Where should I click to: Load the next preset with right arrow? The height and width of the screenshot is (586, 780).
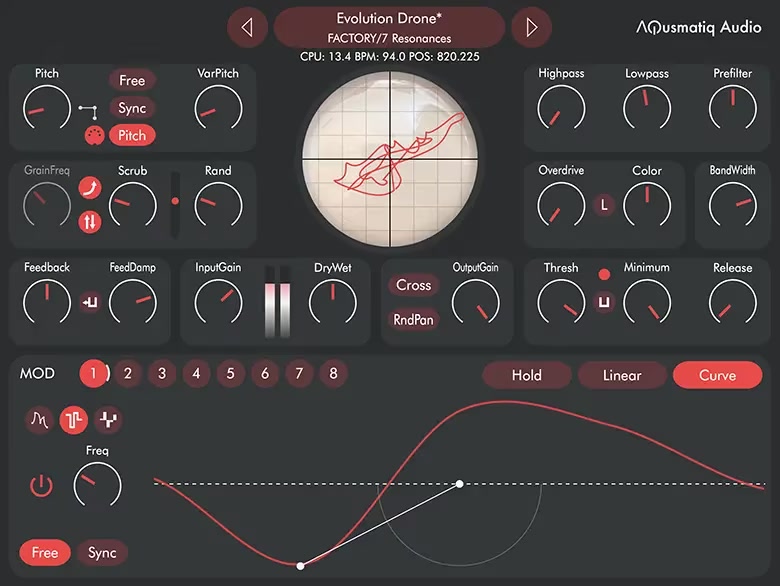(531, 27)
